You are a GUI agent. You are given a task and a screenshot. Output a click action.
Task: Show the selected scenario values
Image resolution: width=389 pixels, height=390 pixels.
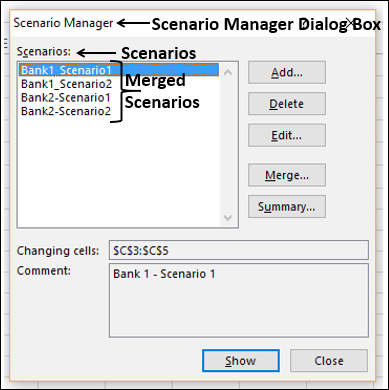[x=241, y=361]
